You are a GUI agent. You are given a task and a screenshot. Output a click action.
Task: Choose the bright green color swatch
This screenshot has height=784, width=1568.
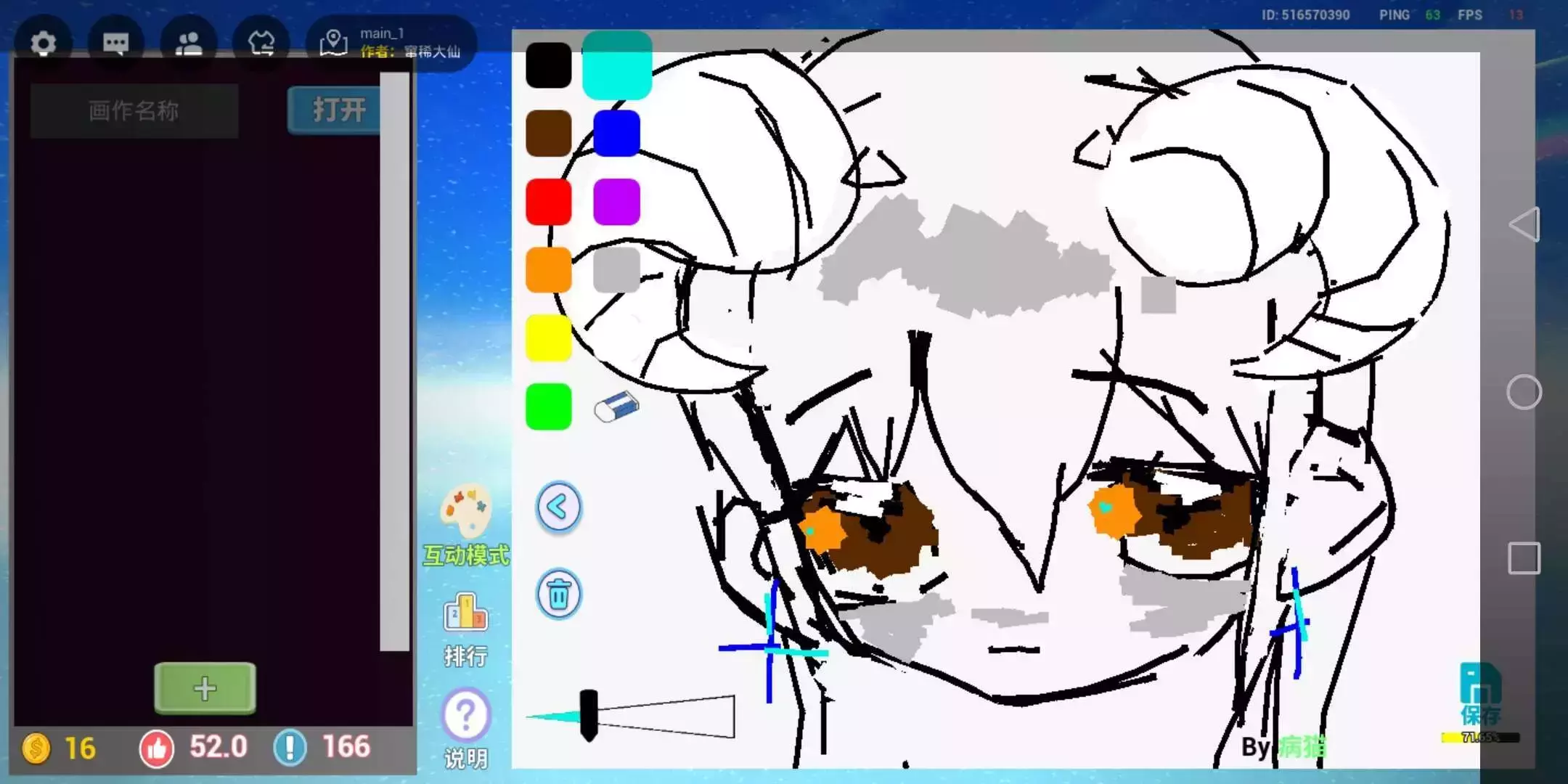point(548,407)
